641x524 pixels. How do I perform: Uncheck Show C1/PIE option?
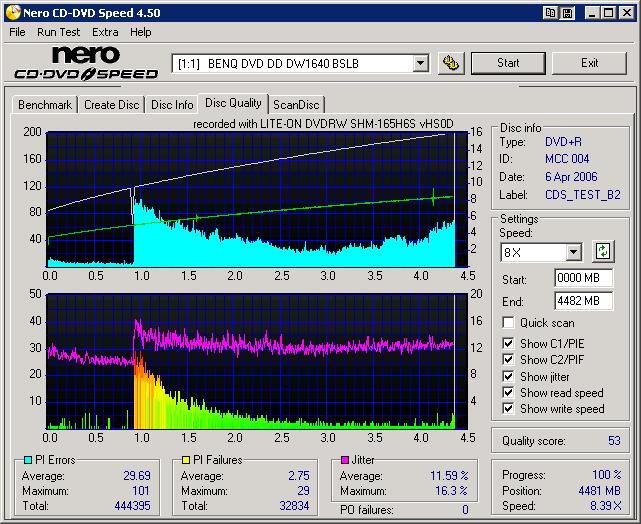tap(509, 344)
